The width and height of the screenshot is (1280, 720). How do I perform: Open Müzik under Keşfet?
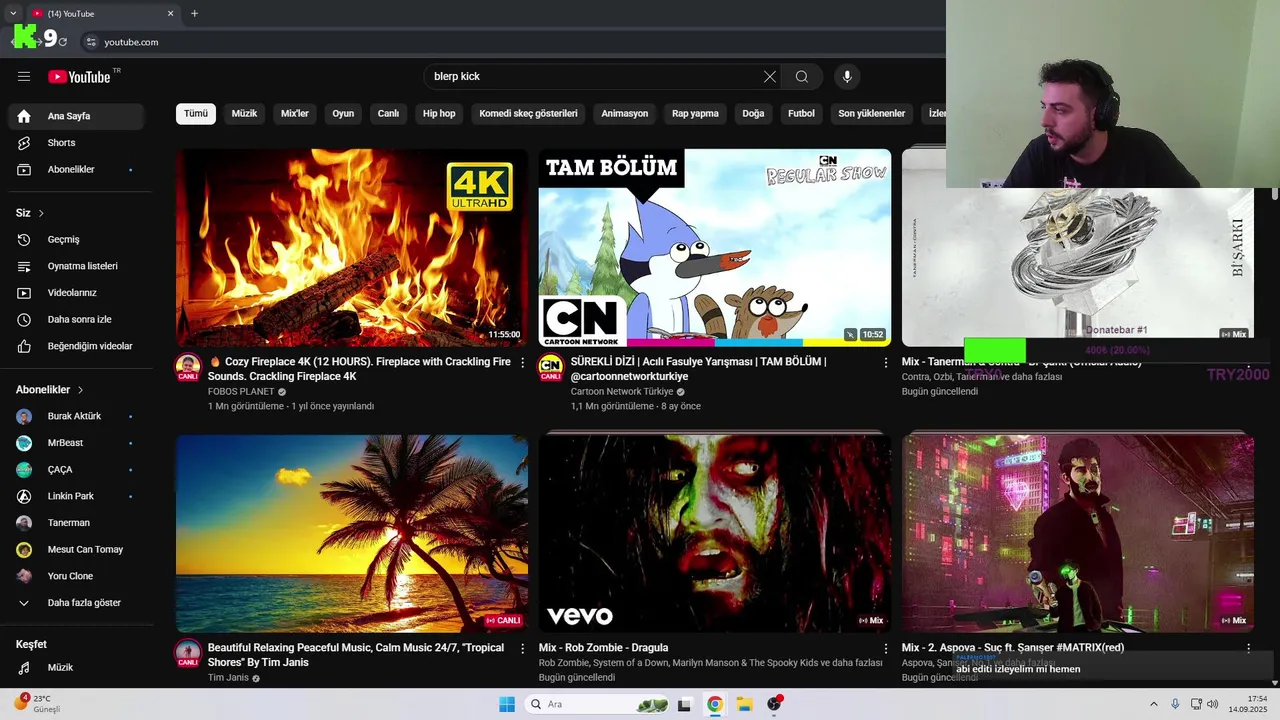[x=77, y=667]
